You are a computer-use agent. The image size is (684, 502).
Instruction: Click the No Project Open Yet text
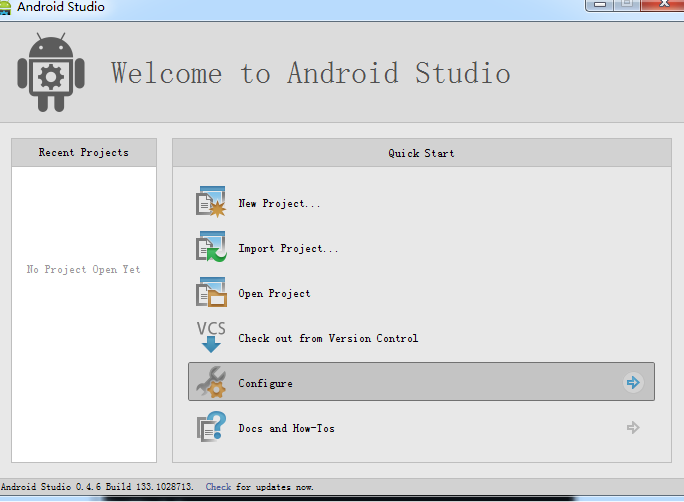[83, 270]
